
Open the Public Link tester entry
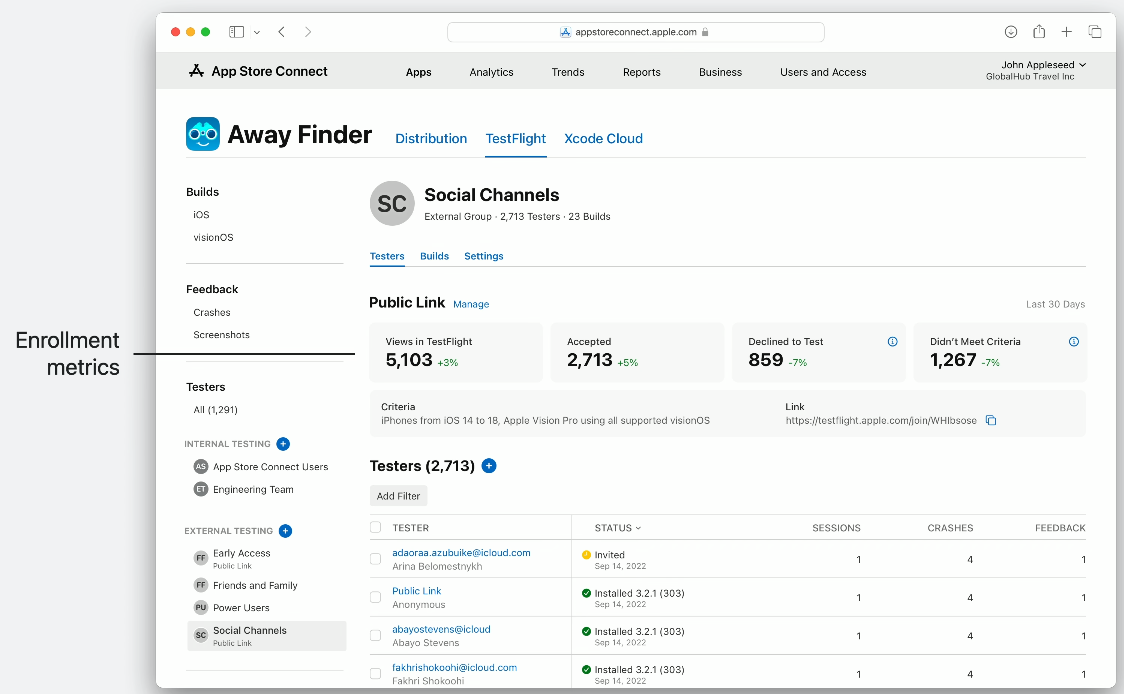(416, 591)
